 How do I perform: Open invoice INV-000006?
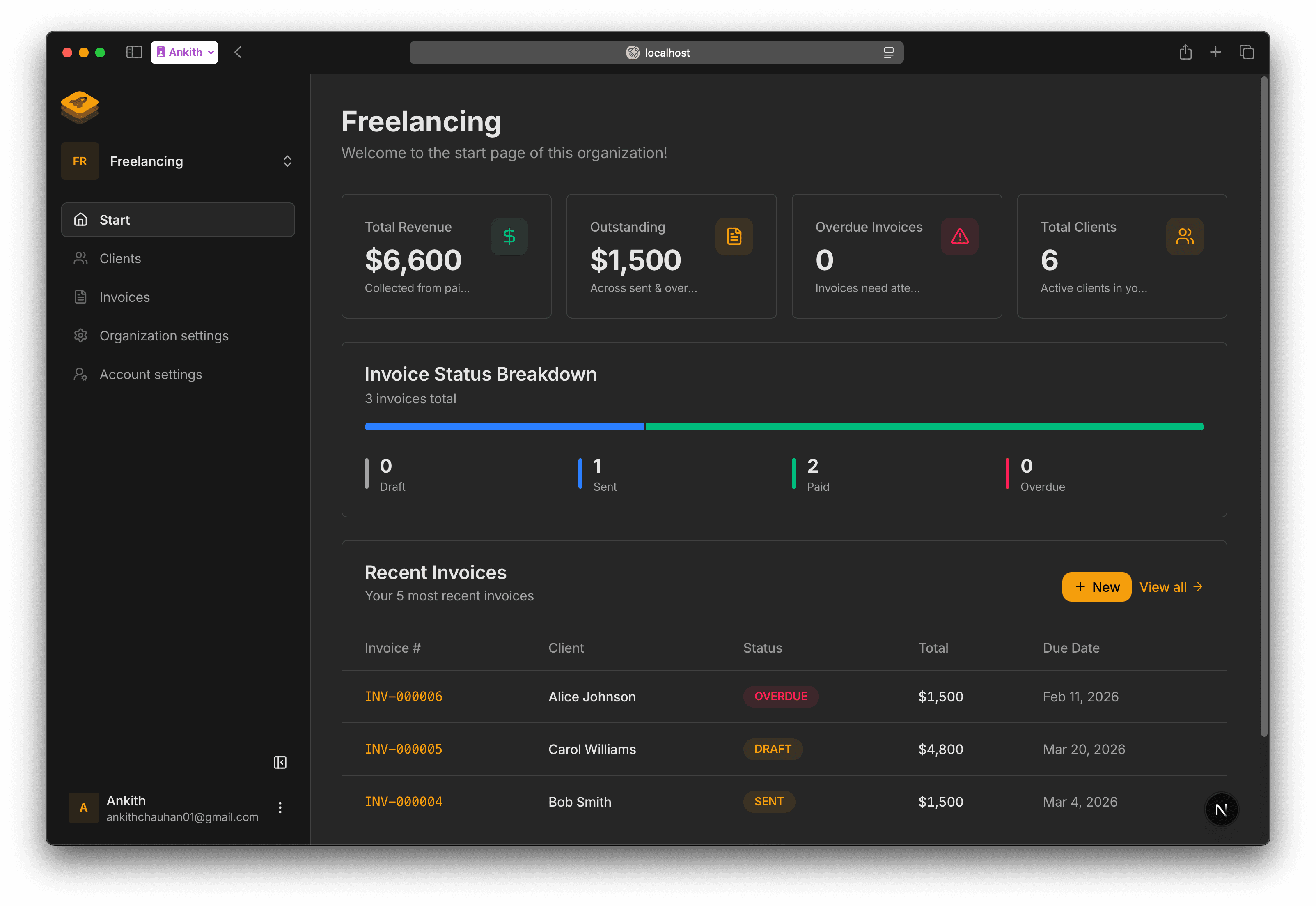point(404,697)
